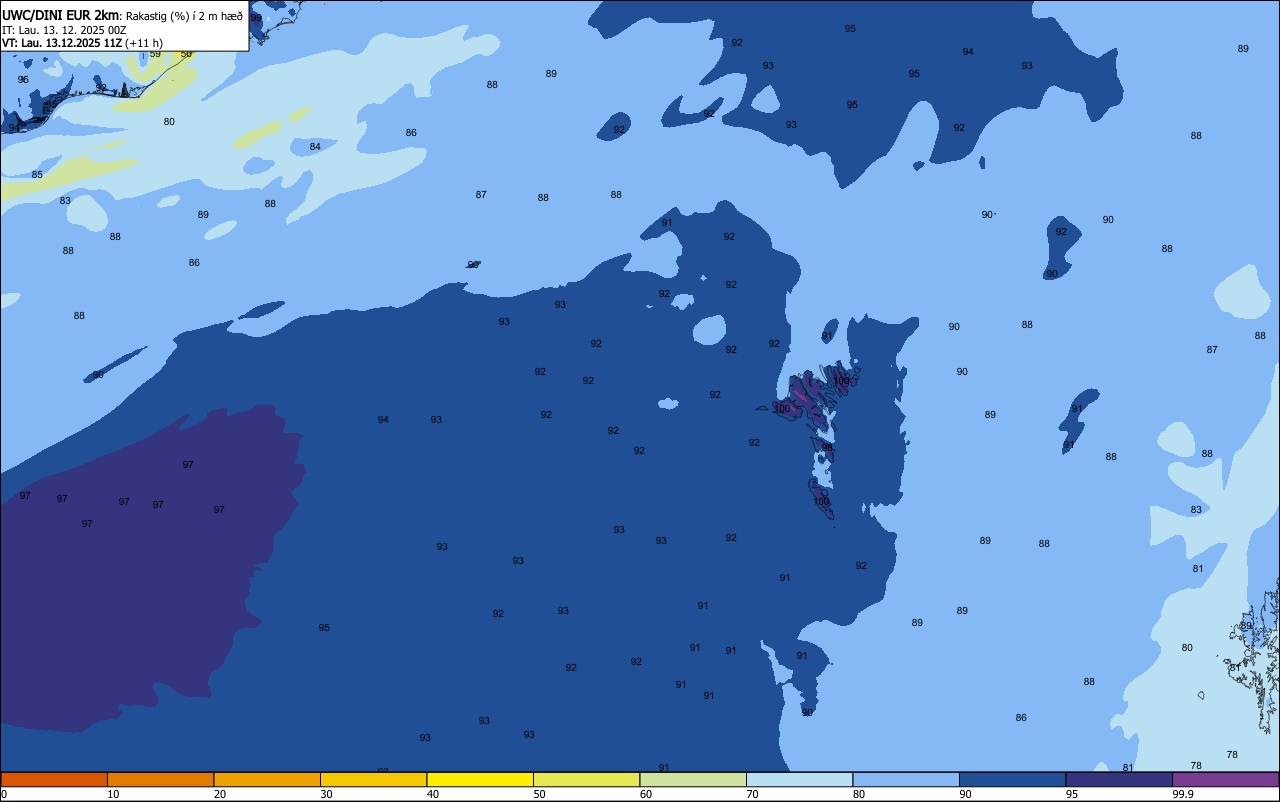Click the 10–20 orange legend segment
Image resolution: width=1280 pixels, height=802 pixels.
tap(160, 779)
